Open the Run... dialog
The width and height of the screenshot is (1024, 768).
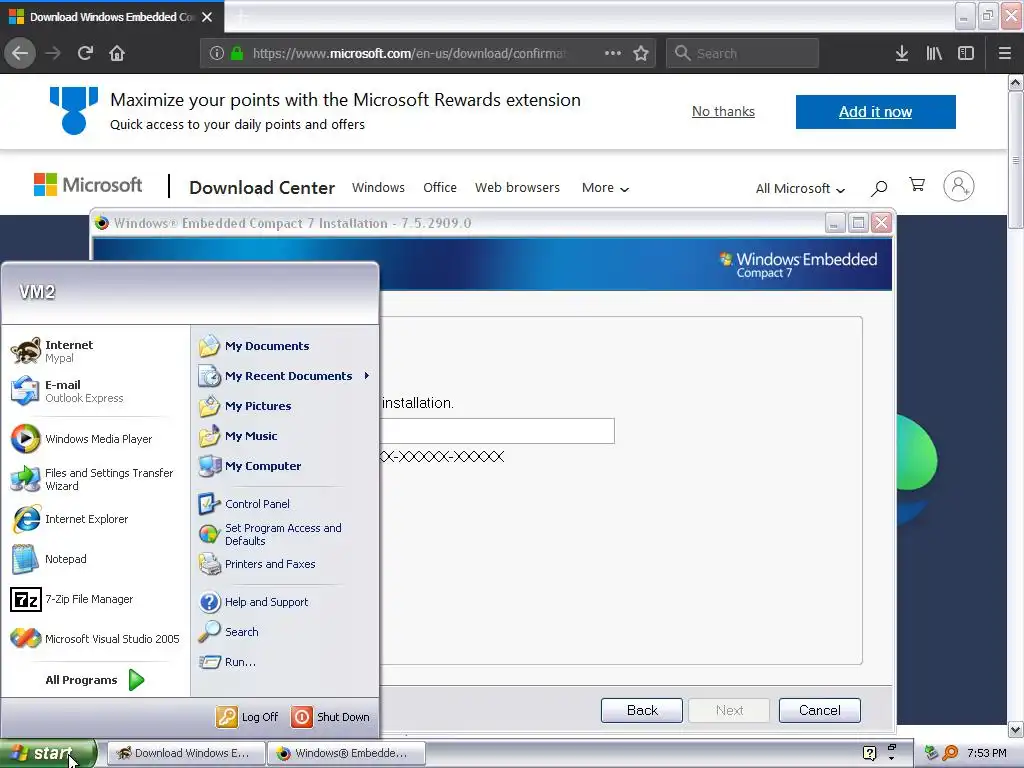tap(285, 662)
